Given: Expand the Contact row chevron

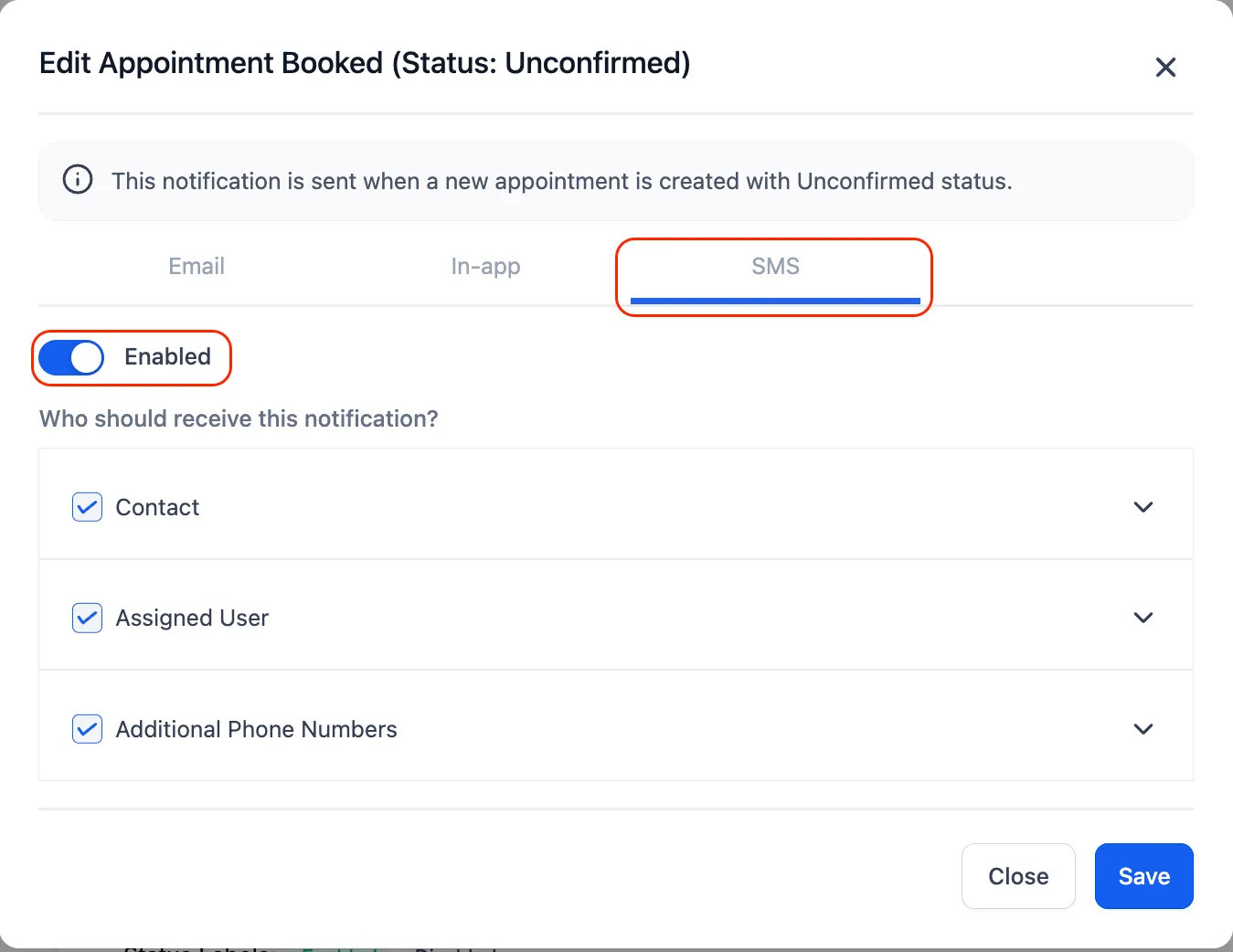Looking at the screenshot, I should [1143, 507].
